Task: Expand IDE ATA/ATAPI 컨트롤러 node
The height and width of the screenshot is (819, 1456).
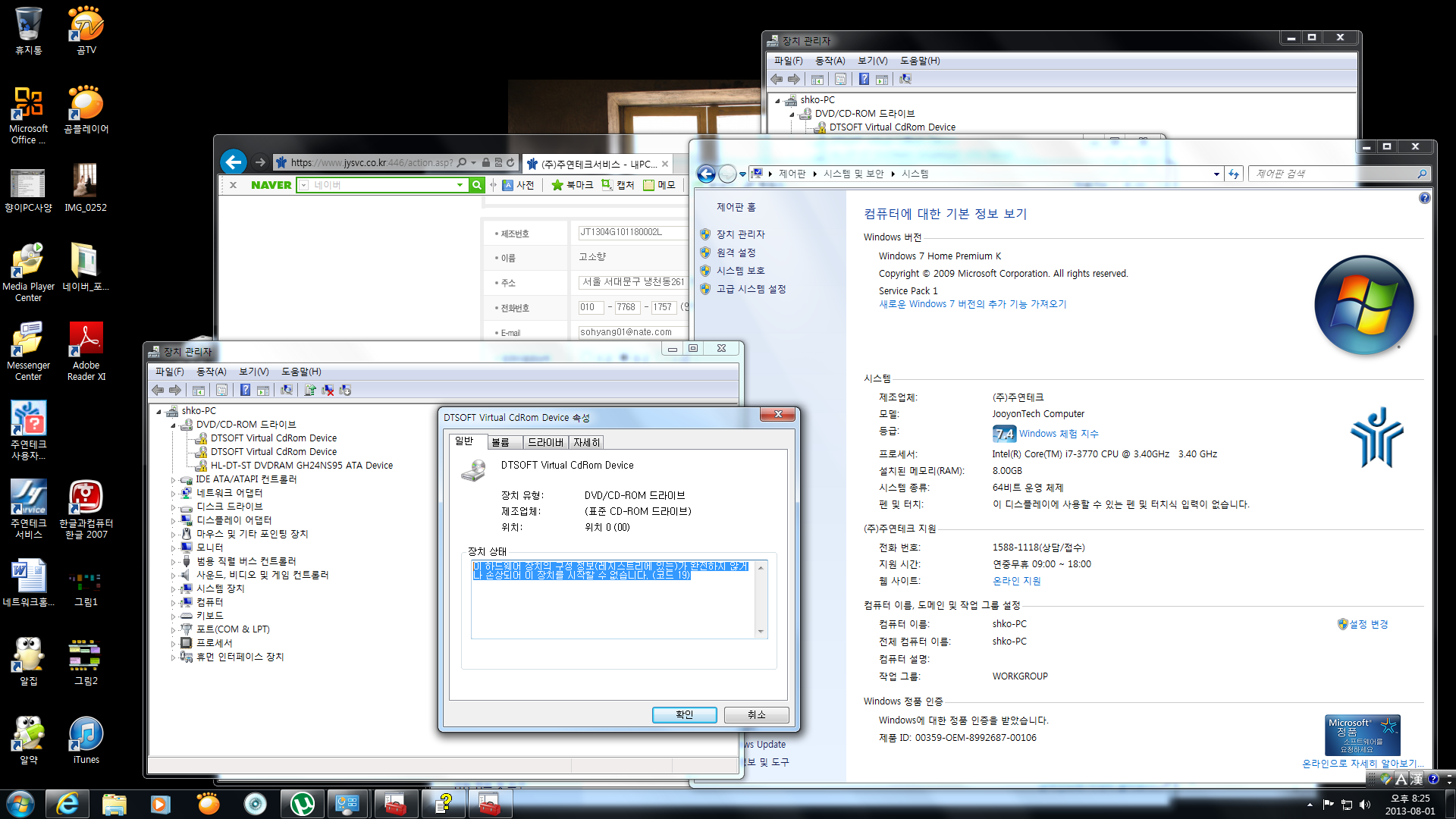Action: [x=173, y=480]
